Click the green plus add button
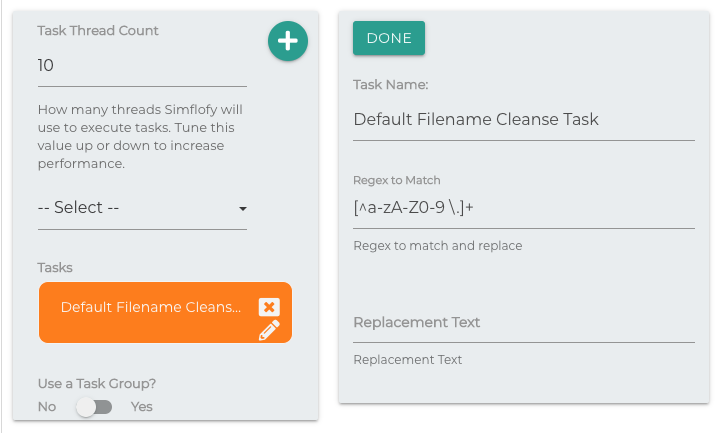 click(x=288, y=41)
